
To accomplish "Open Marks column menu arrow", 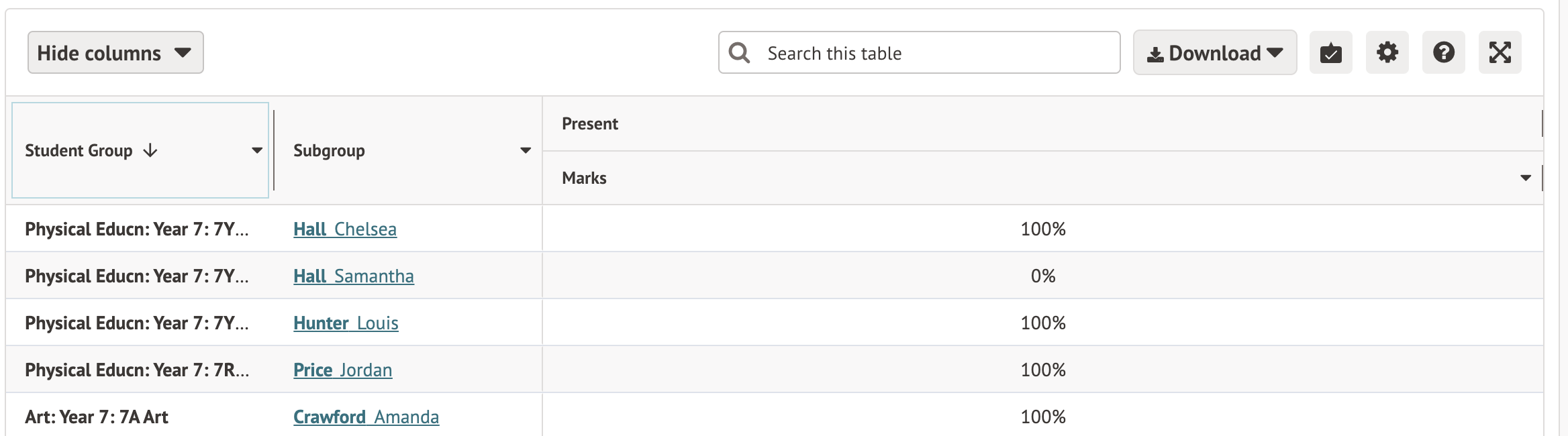I will click(1526, 178).
